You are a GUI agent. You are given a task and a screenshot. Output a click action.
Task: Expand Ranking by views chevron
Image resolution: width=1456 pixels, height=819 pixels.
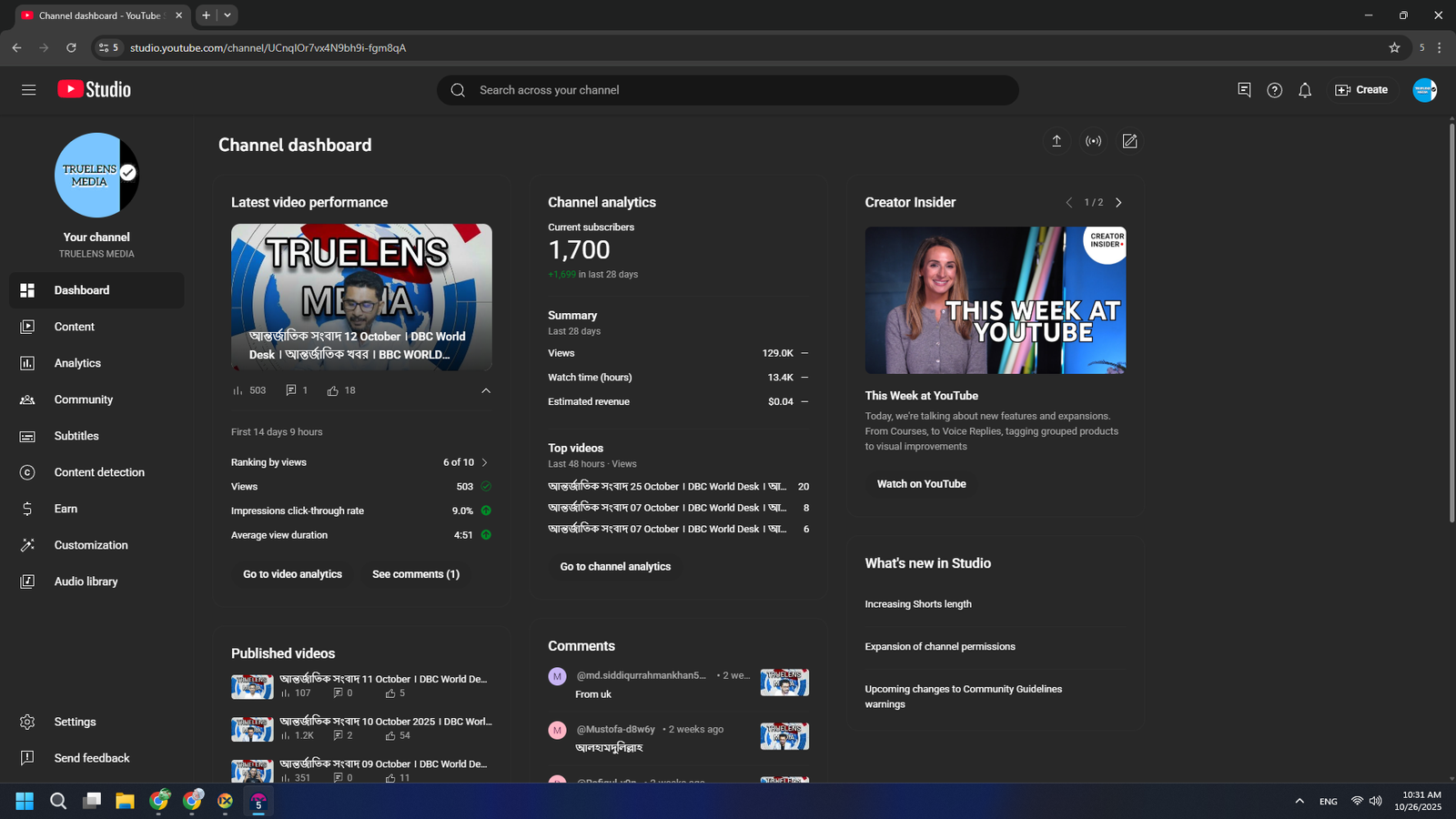pyautogui.click(x=485, y=462)
